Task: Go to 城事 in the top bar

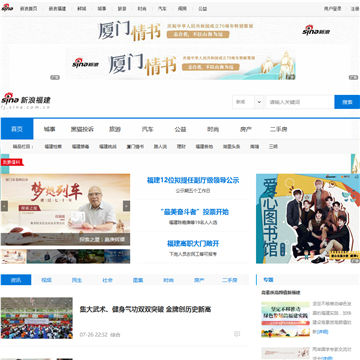Action: tap(102, 9)
